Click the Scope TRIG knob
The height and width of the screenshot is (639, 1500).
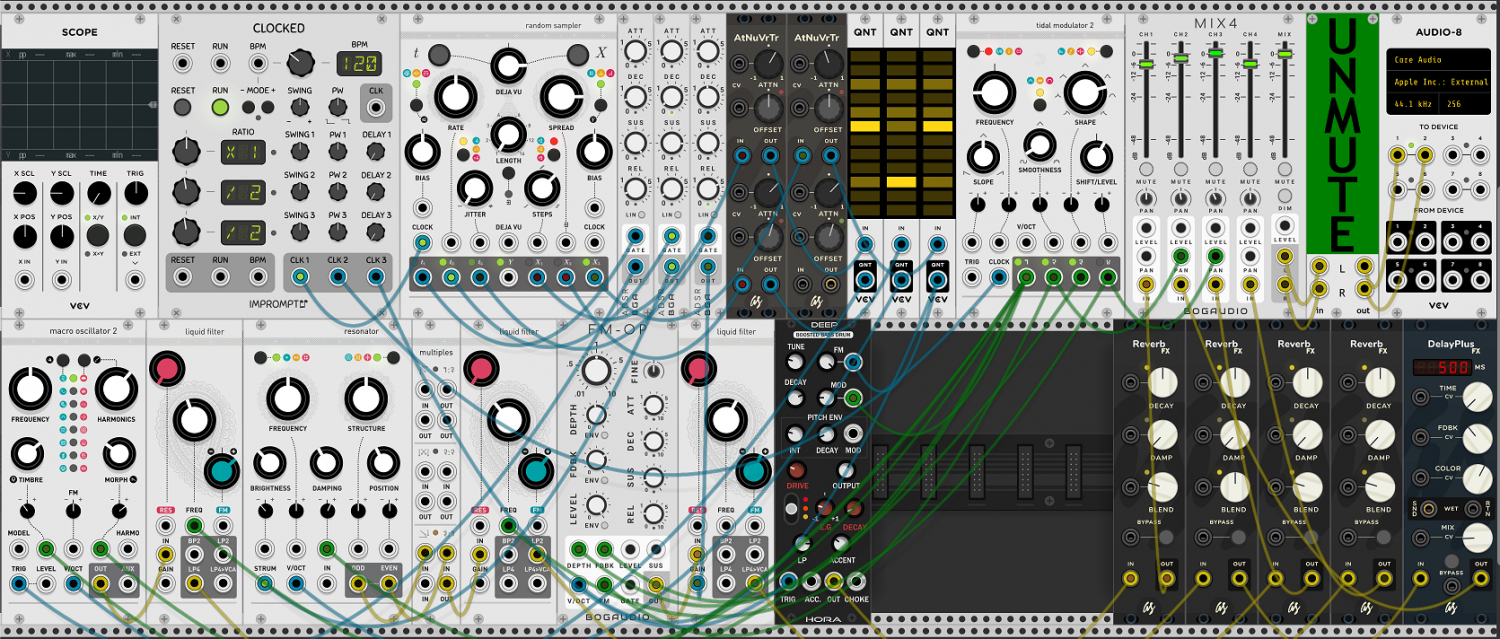click(x=134, y=194)
